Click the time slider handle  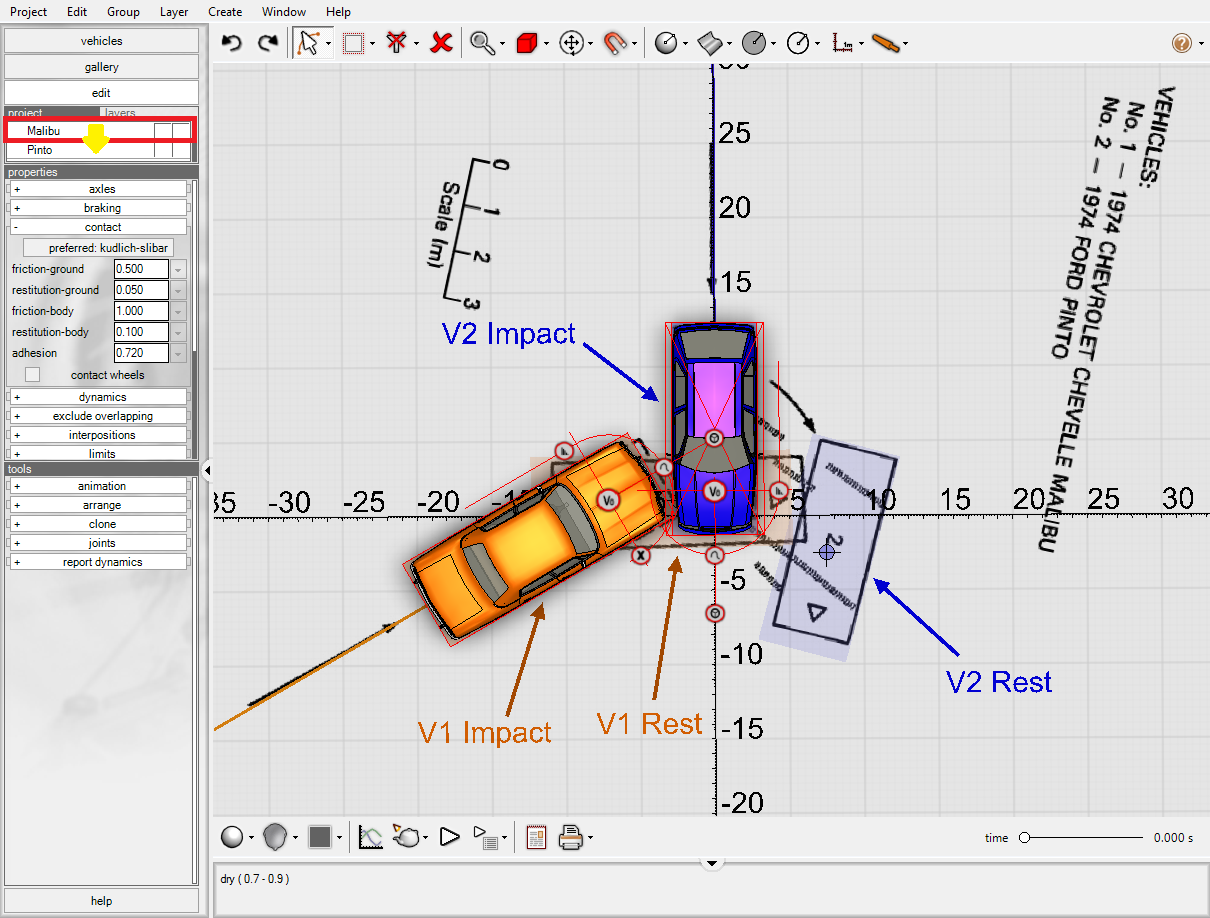coord(1024,838)
